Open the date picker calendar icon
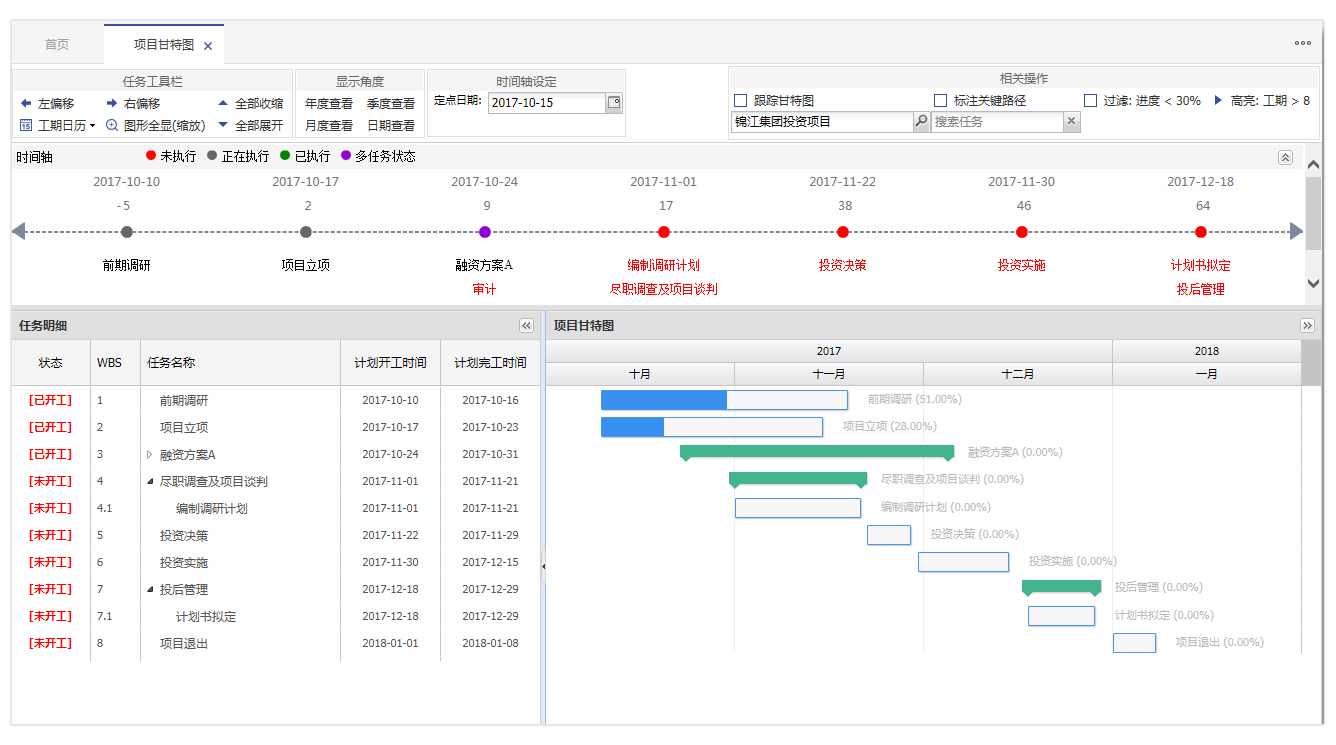 613,102
